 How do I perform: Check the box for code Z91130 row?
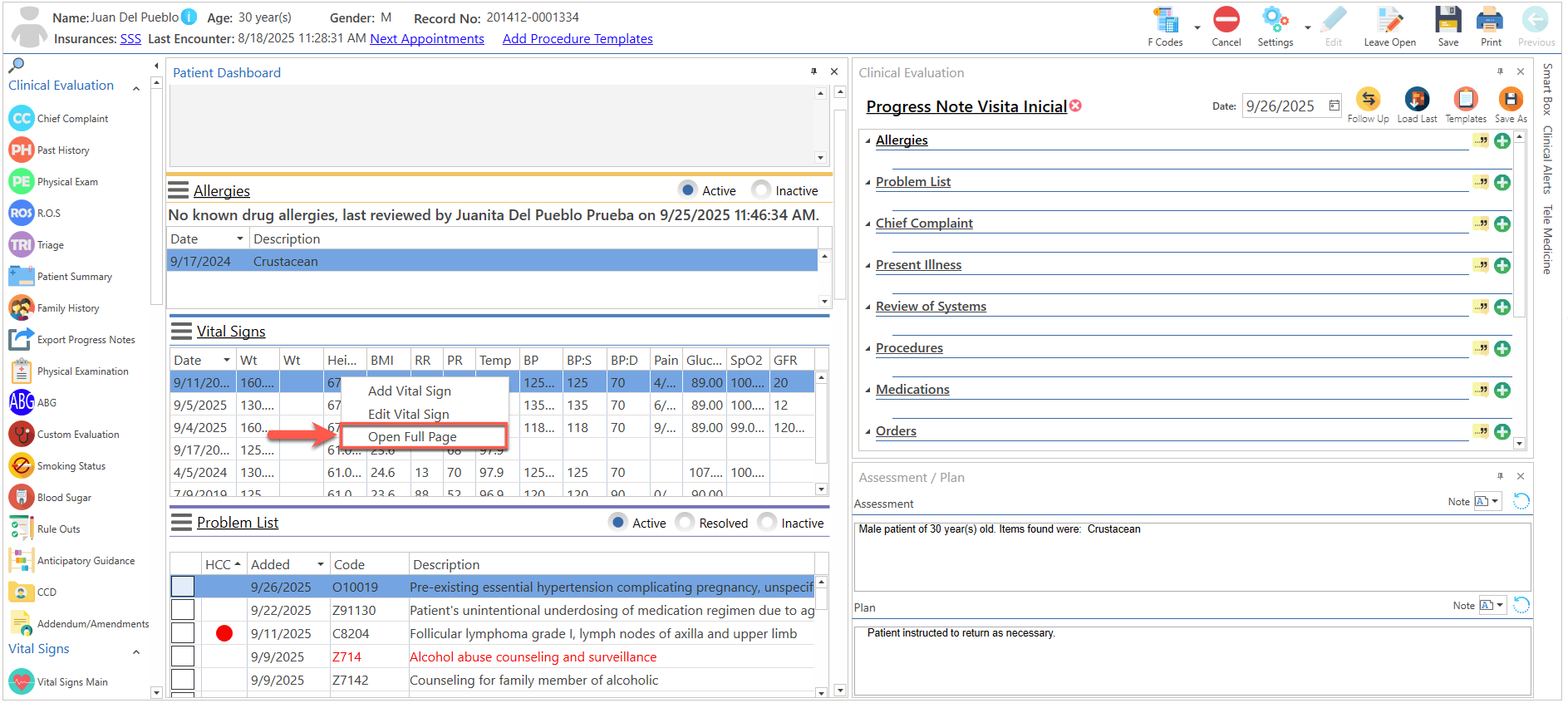point(183,610)
